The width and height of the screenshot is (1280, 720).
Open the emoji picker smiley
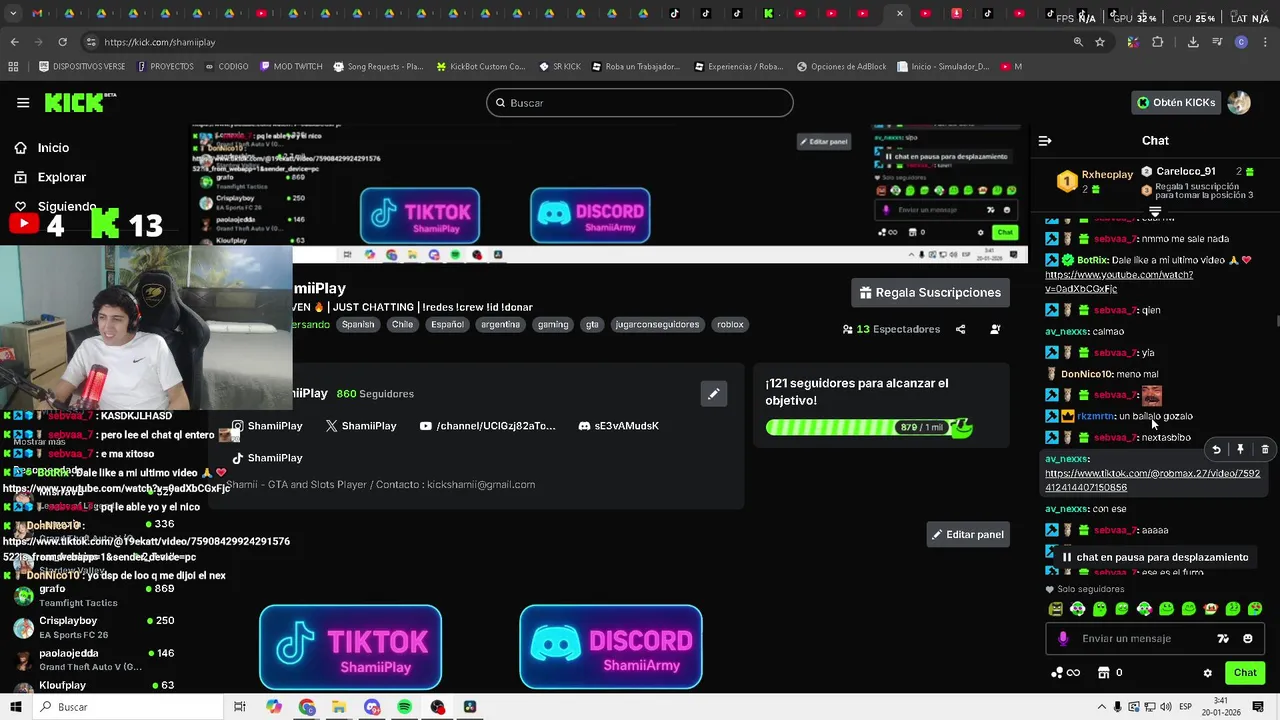pyautogui.click(x=1247, y=639)
